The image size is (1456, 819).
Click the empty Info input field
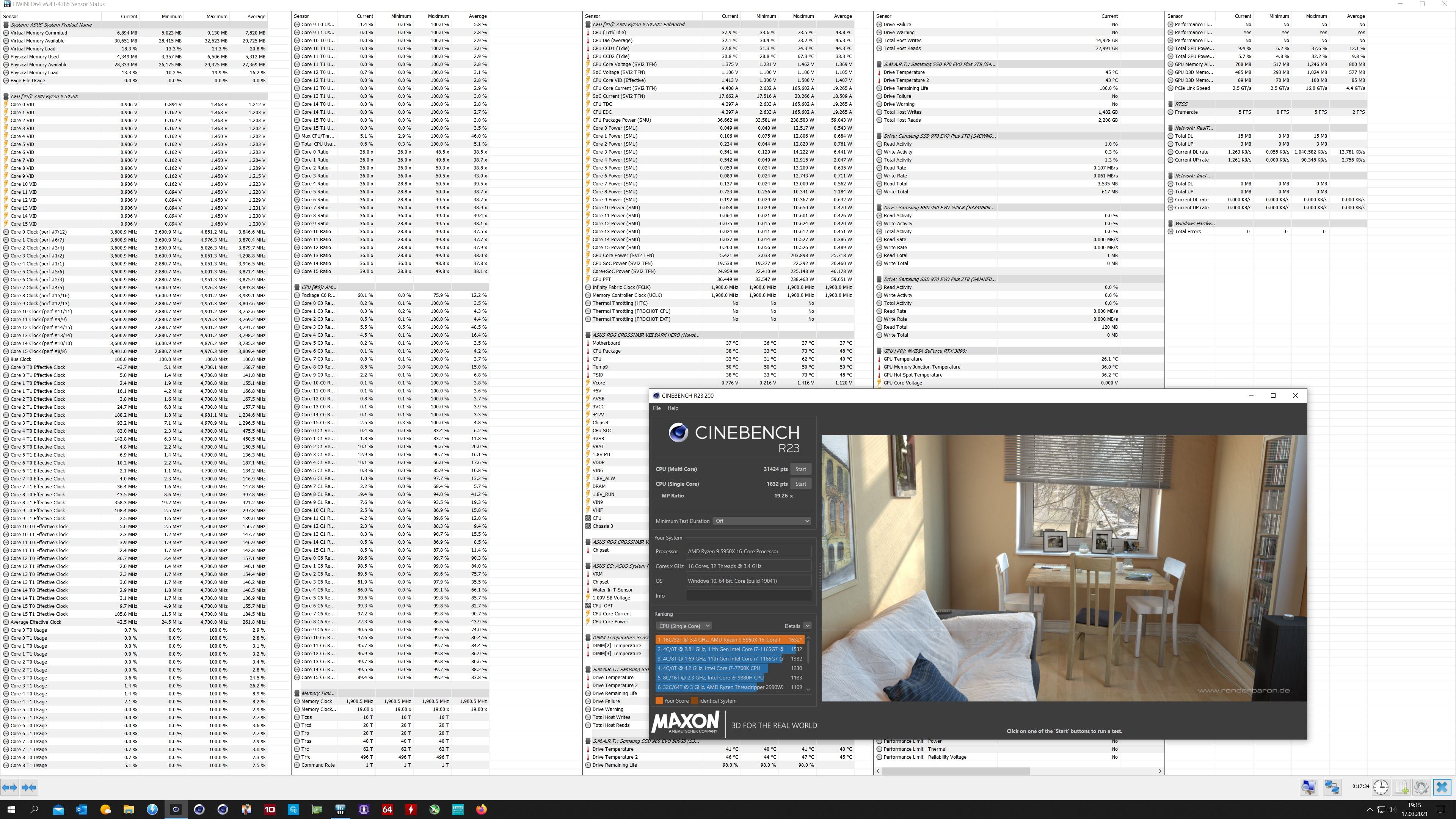[x=748, y=596]
